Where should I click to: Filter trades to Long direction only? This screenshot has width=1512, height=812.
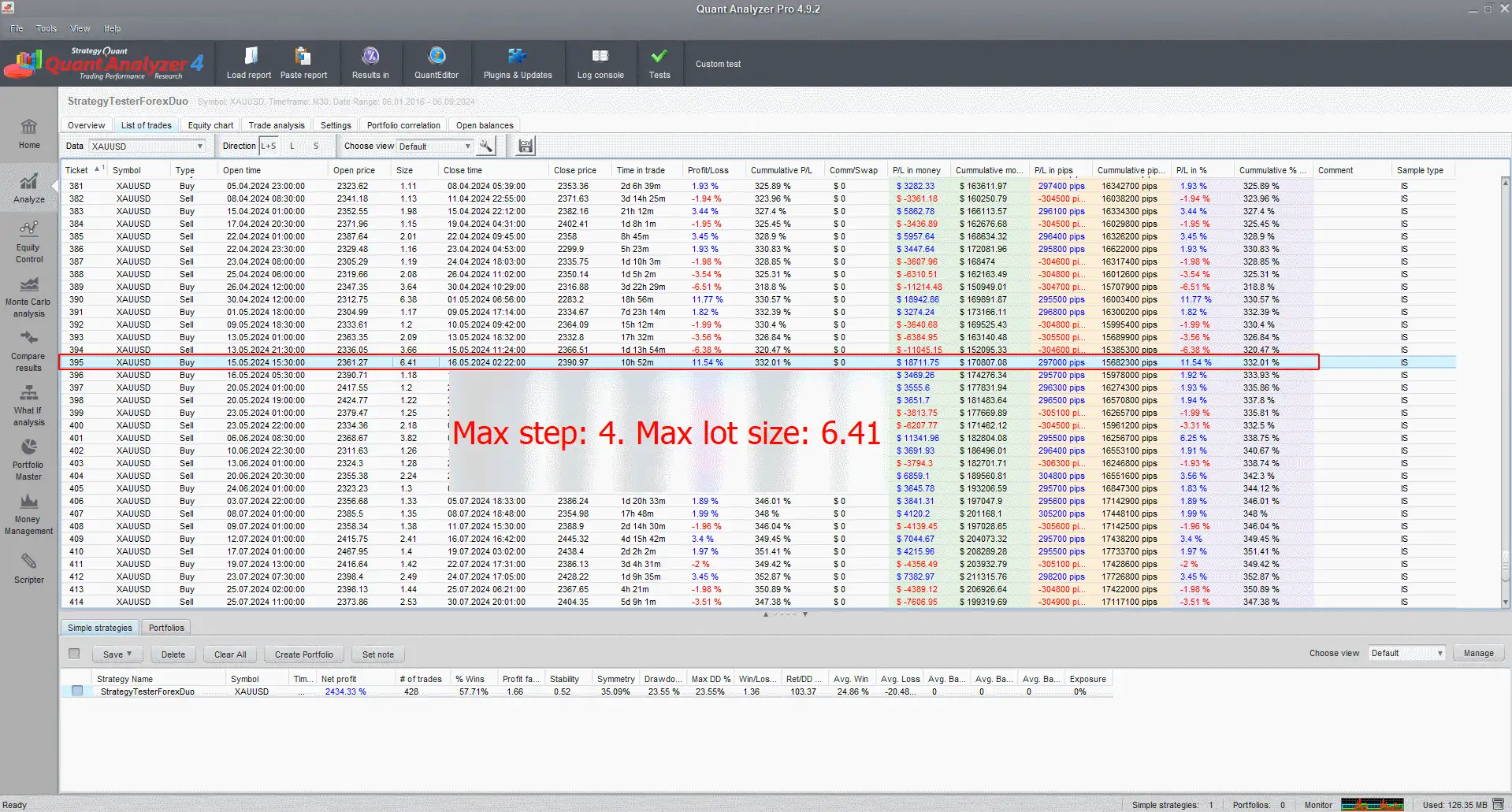(x=292, y=146)
